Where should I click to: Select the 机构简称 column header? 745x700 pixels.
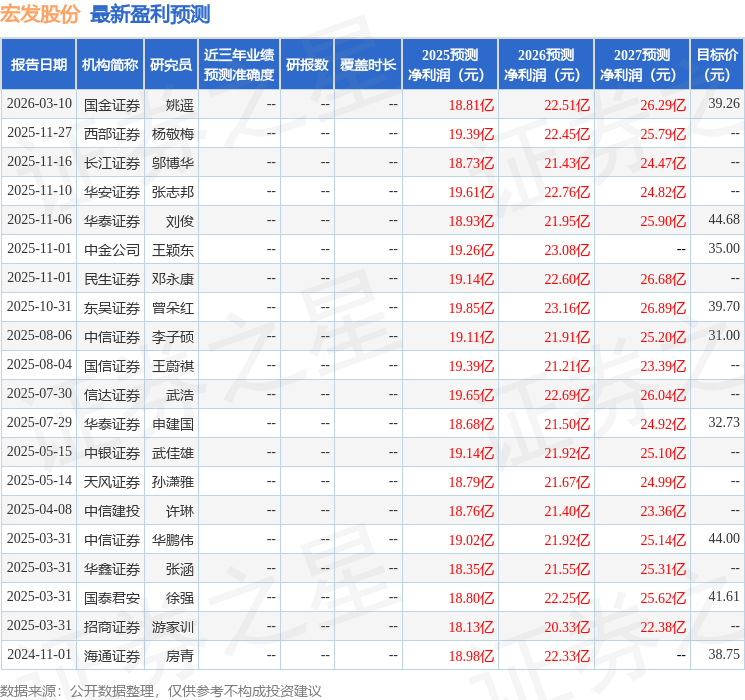[110, 65]
